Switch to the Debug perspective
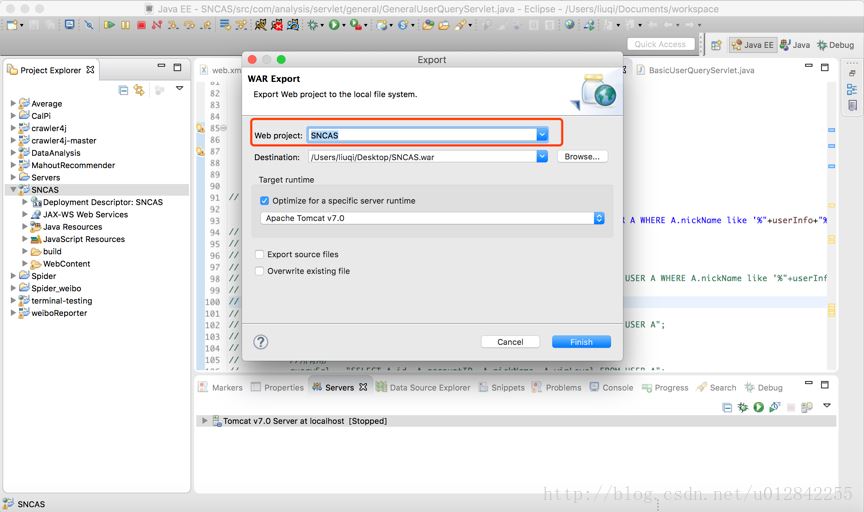 click(835, 45)
